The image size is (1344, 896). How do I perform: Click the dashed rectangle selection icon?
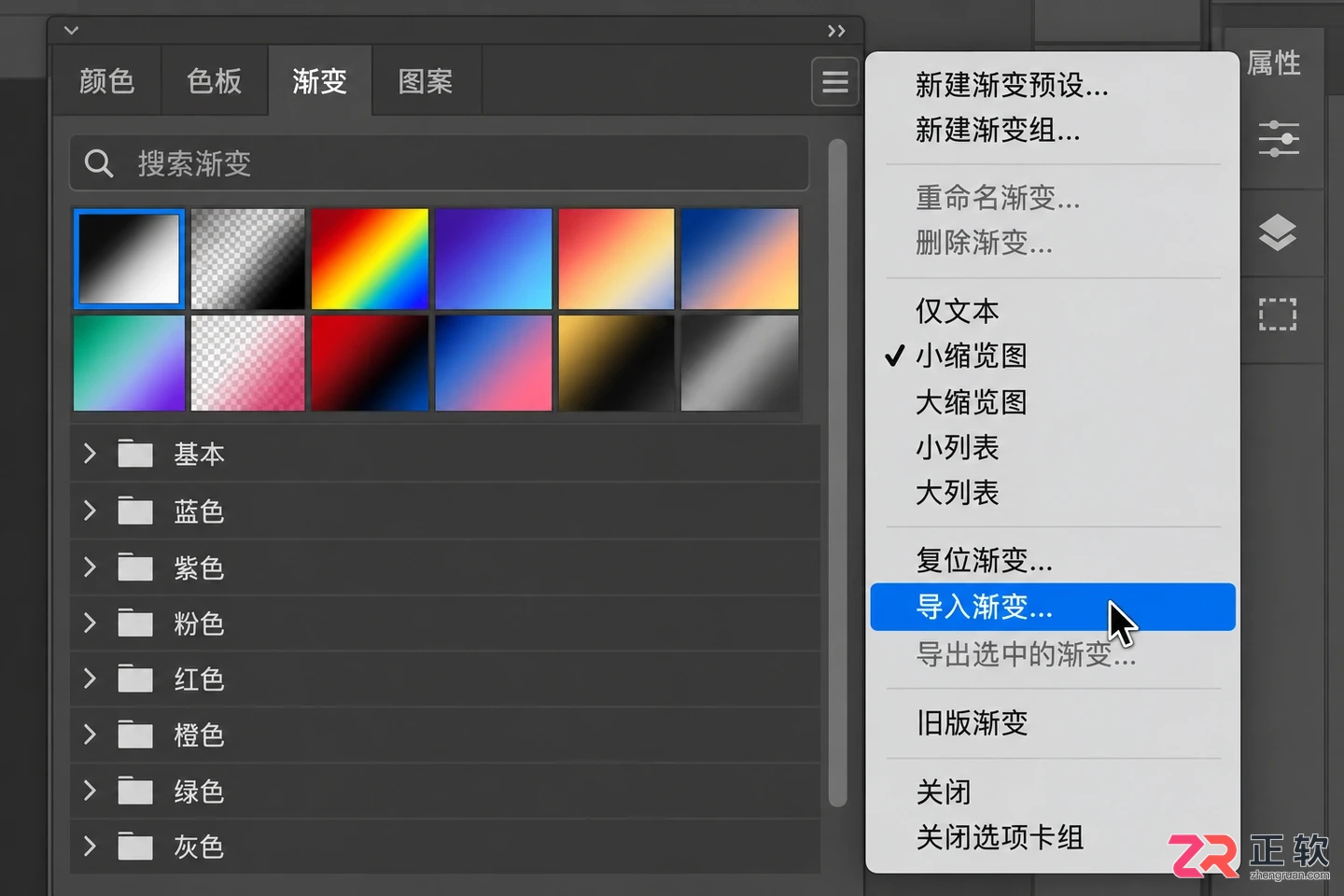click(x=1278, y=315)
